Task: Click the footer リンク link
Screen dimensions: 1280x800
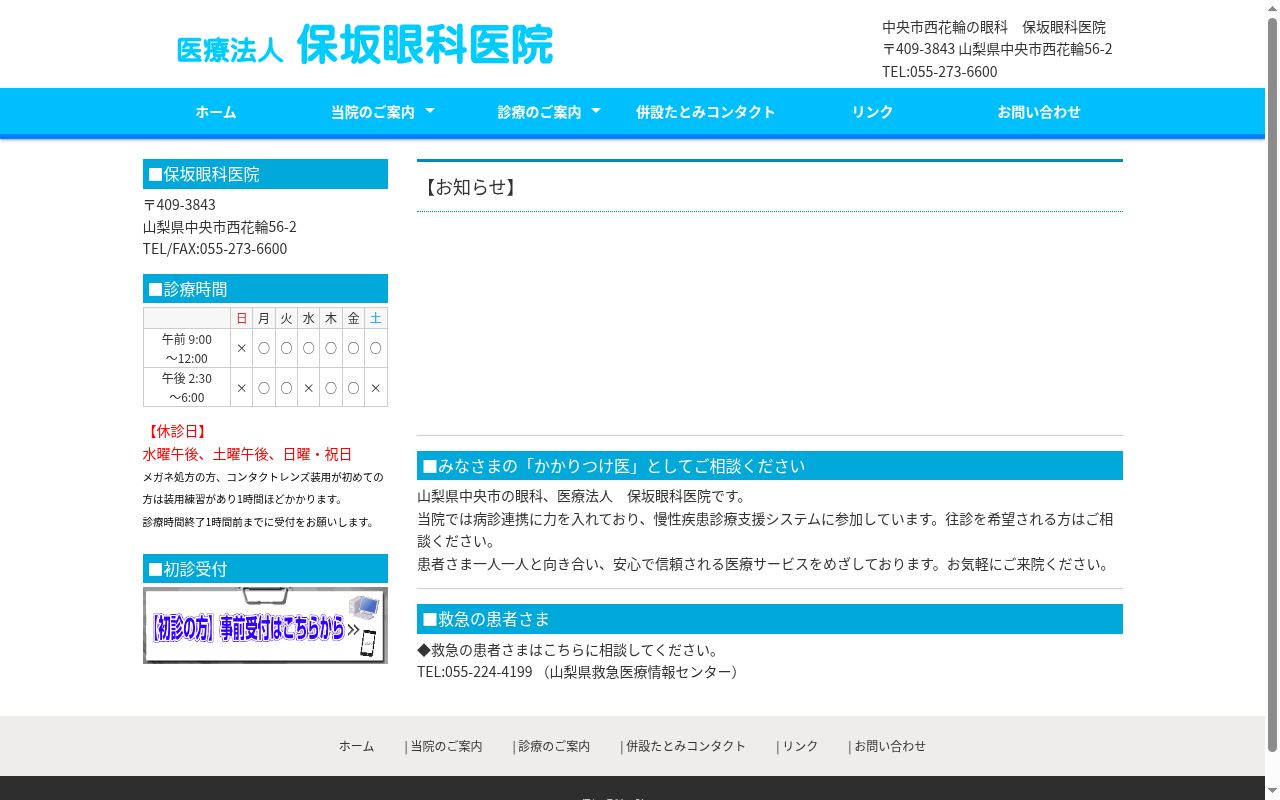Action: coord(800,746)
